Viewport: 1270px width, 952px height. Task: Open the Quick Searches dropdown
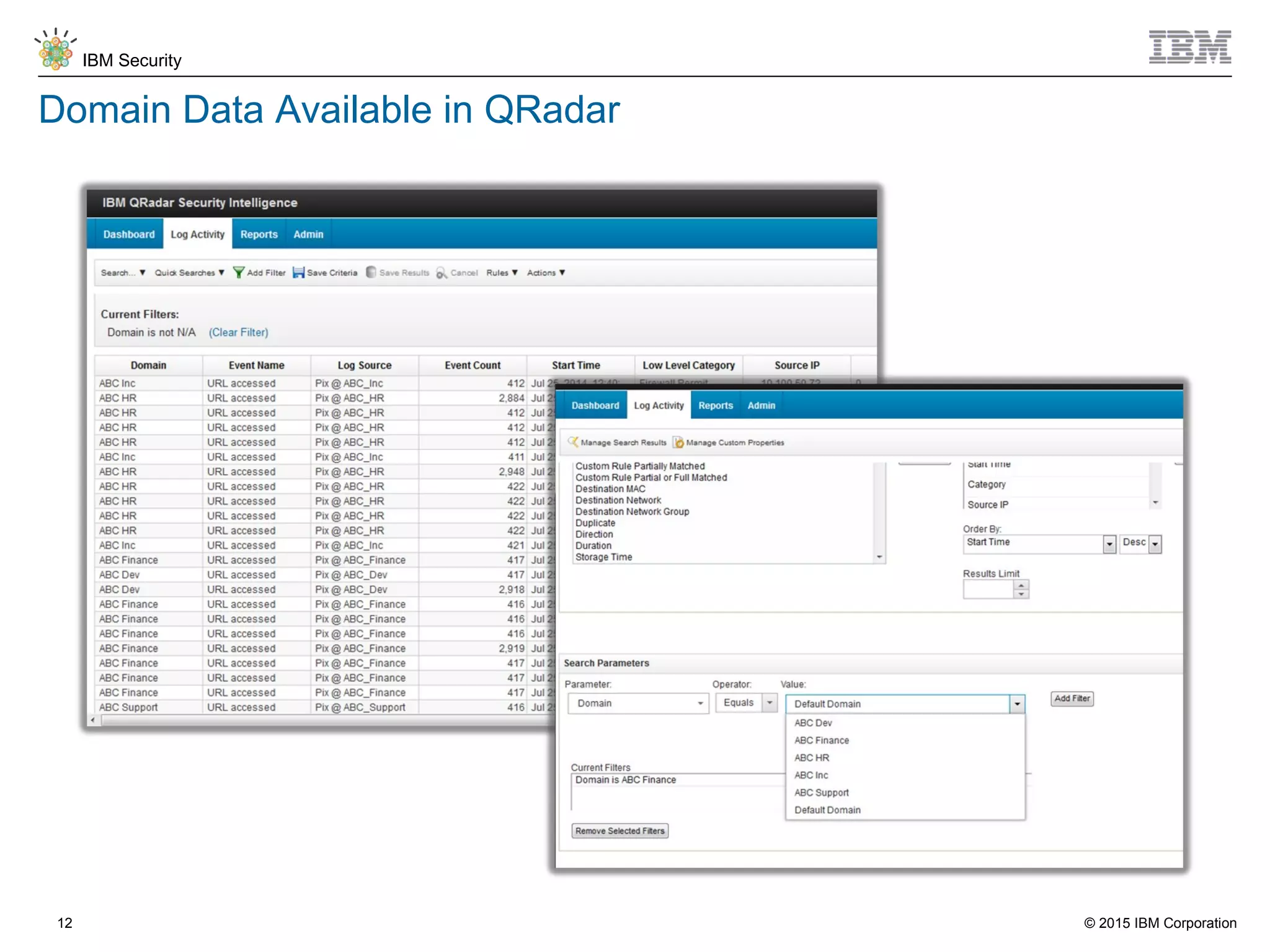(x=189, y=273)
